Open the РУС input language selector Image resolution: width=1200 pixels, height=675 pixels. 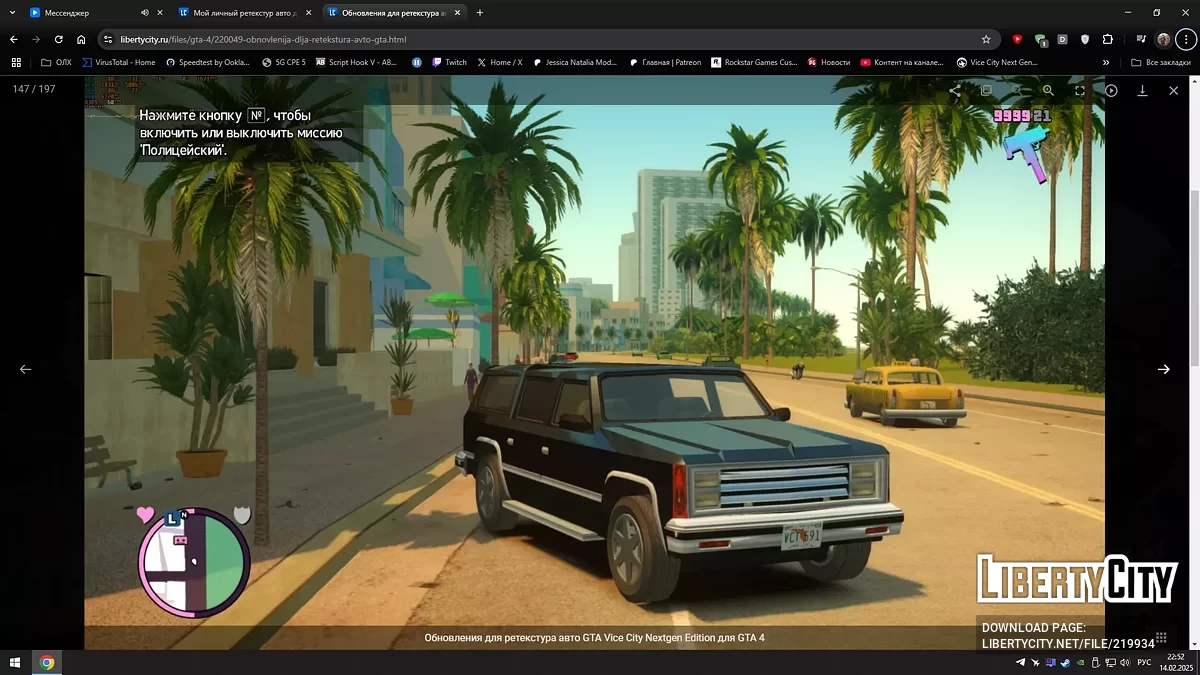point(1144,662)
